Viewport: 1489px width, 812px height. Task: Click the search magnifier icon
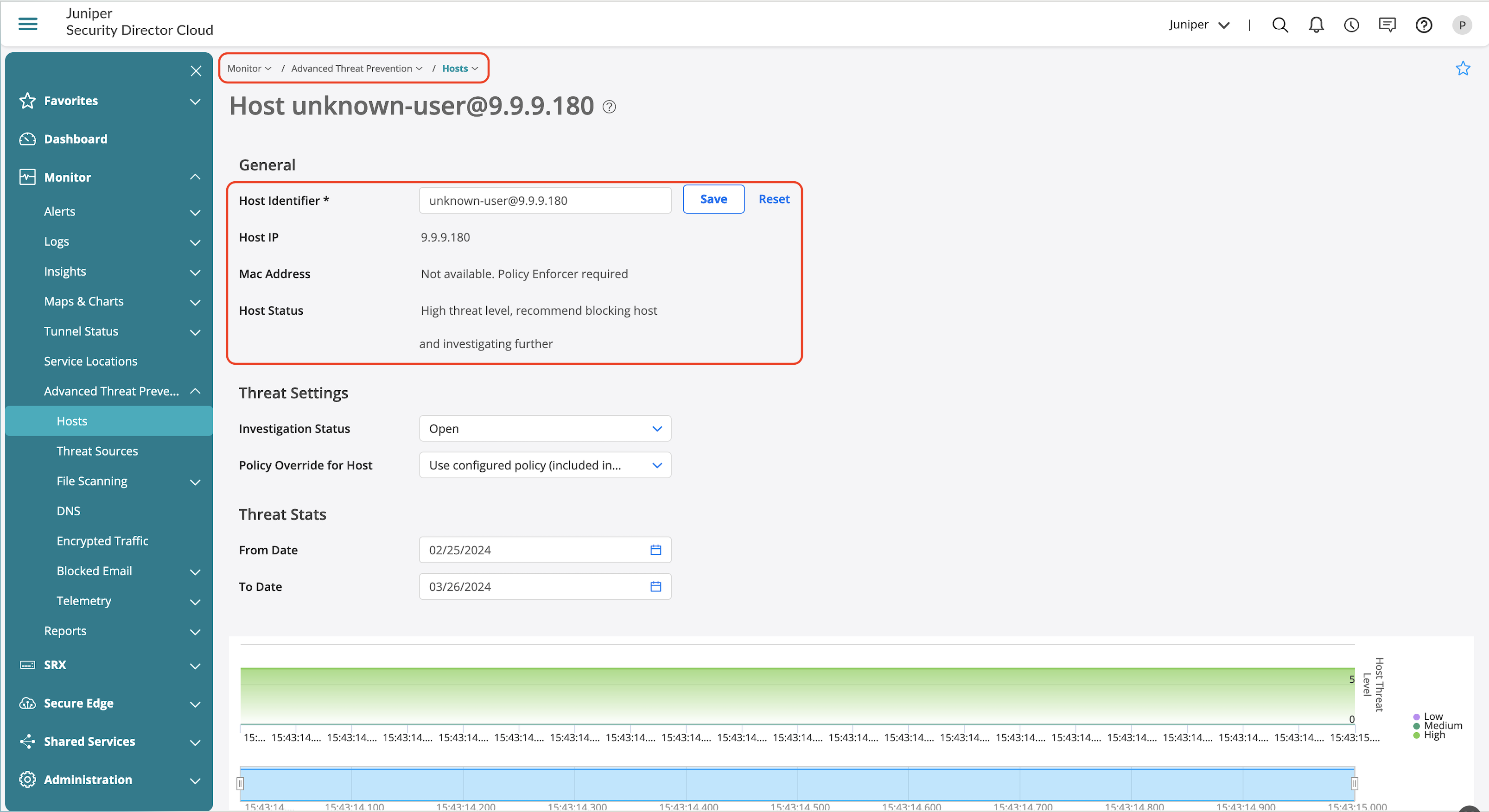(1280, 25)
